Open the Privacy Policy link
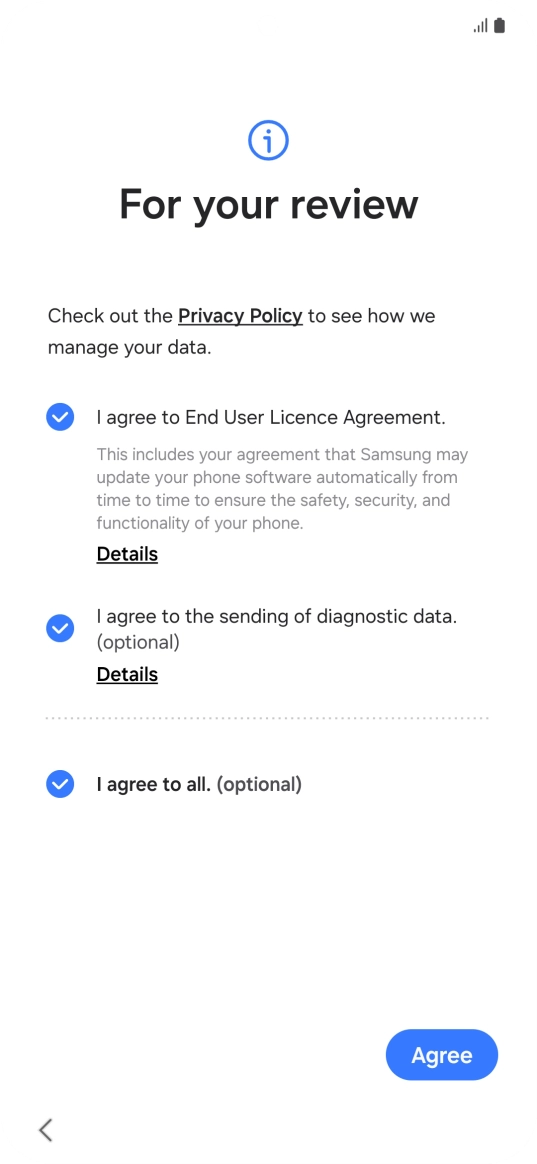Screen dimensions: 537x1164 click(x=240, y=316)
